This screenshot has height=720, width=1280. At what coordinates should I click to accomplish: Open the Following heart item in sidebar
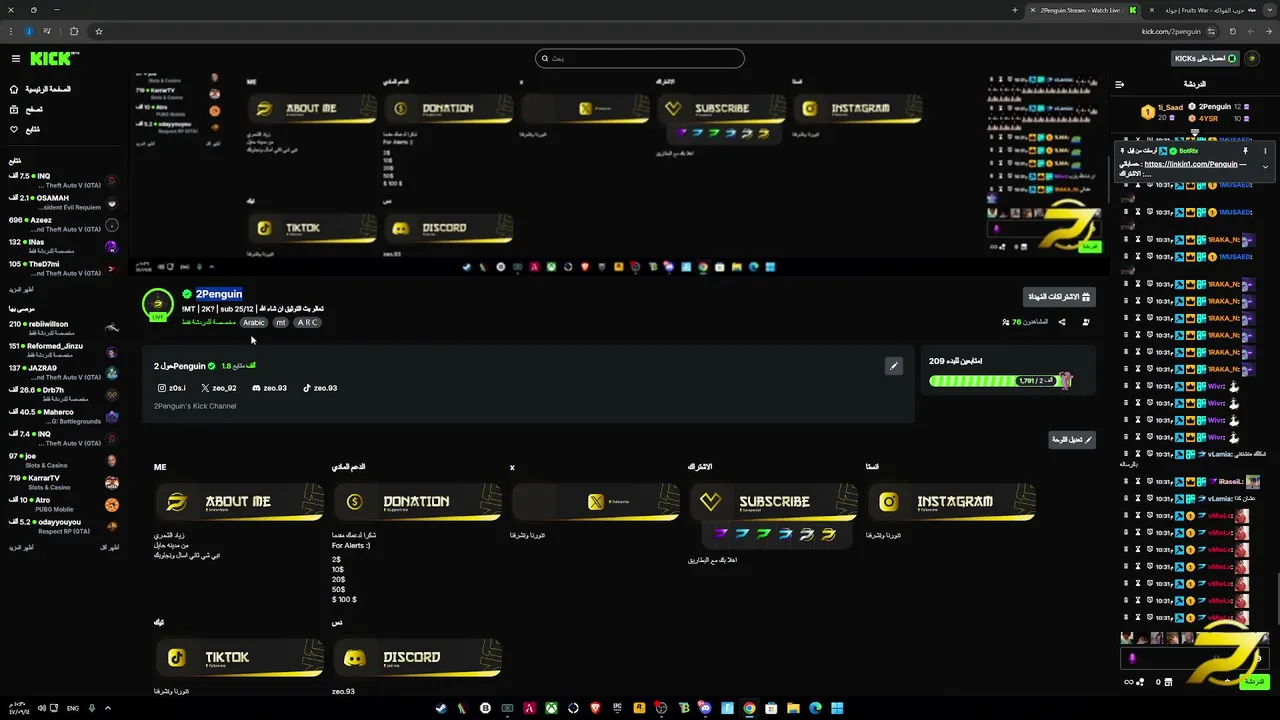pyautogui.click(x=25, y=129)
